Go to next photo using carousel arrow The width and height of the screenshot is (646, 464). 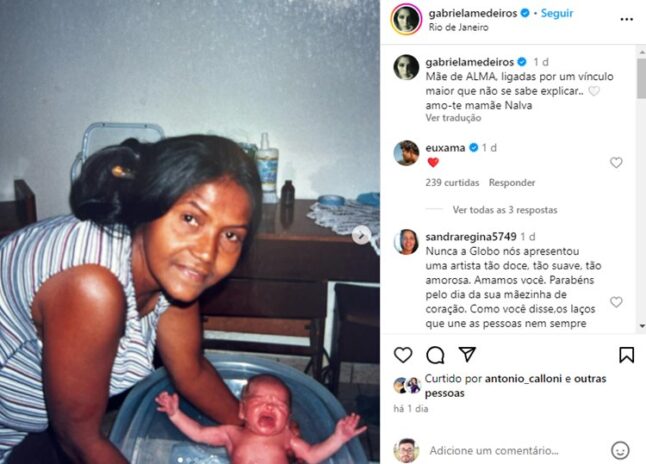pos(361,235)
